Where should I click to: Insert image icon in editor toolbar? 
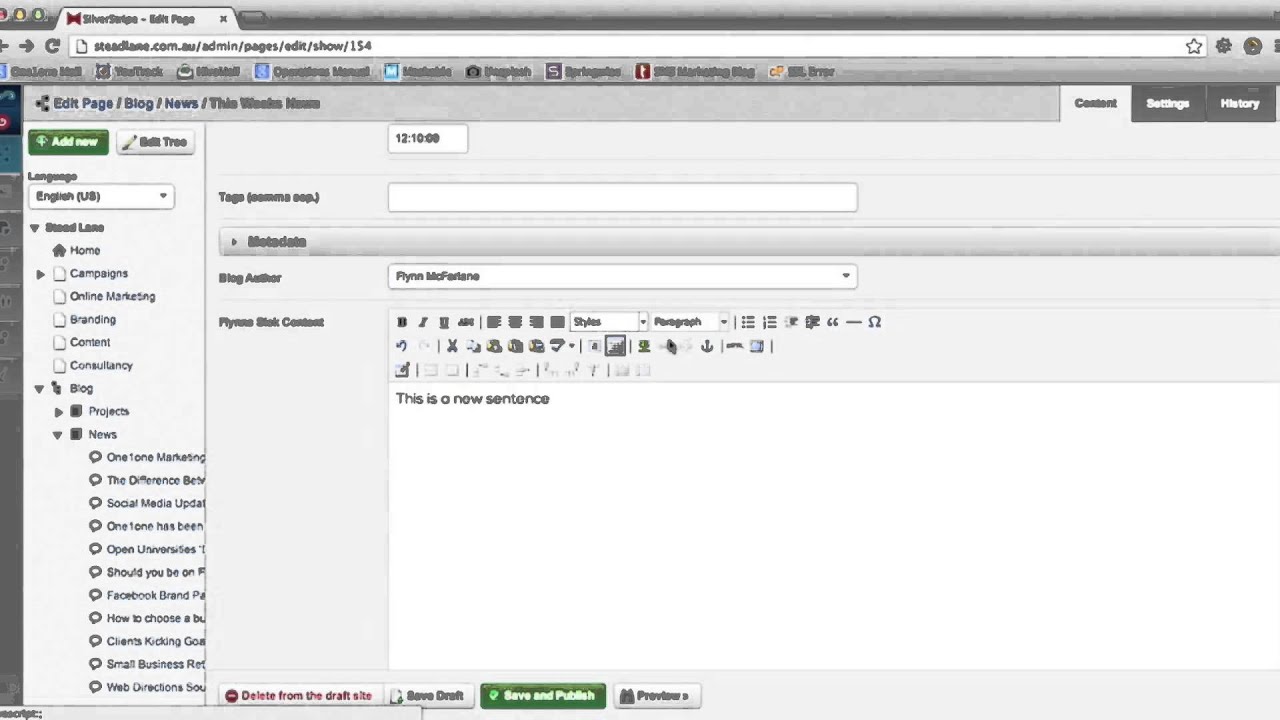click(x=644, y=346)
